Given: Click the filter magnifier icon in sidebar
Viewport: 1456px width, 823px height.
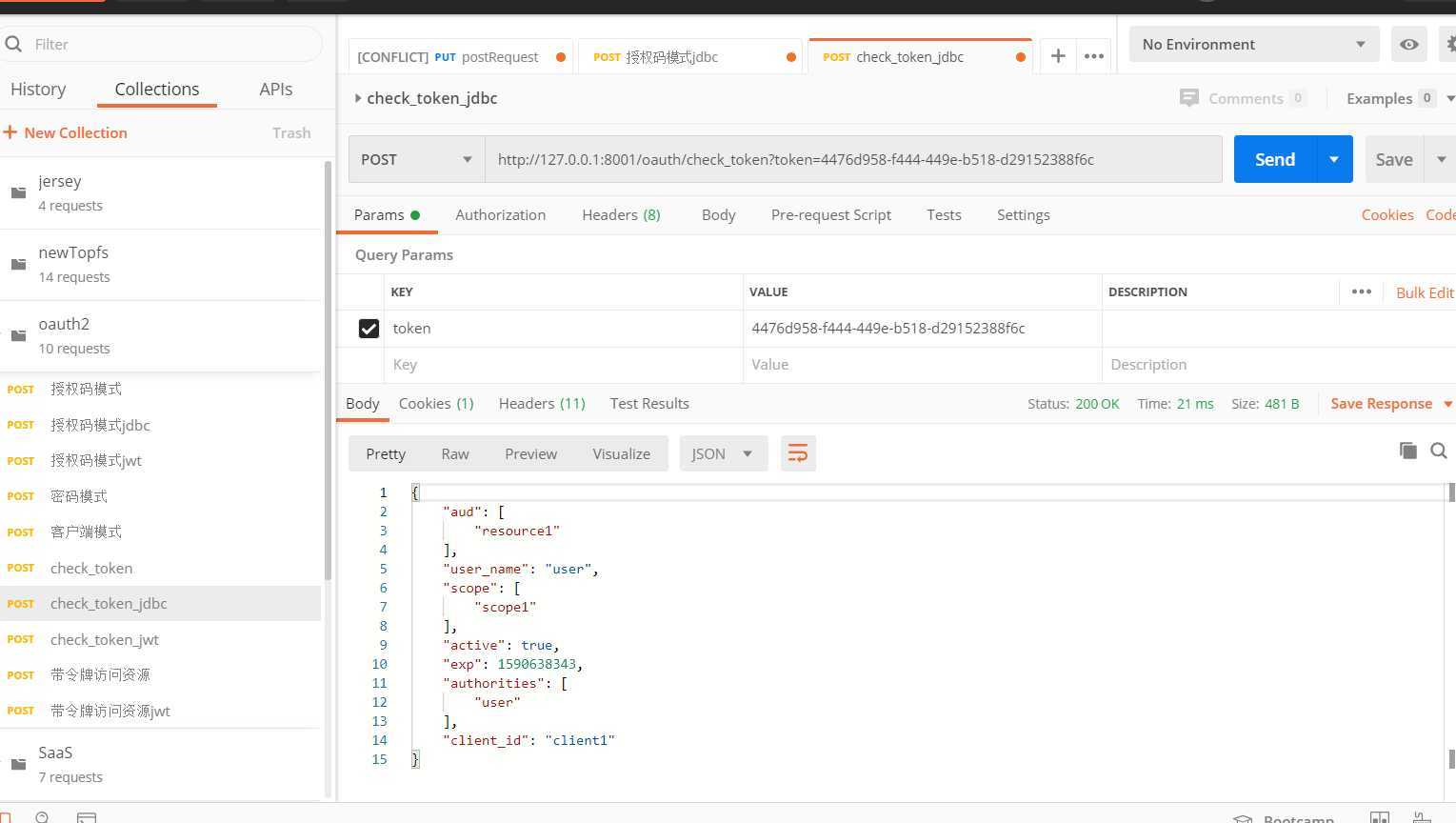Looking at the screenshot, I should pyautogui.click(x=13, y=44).
